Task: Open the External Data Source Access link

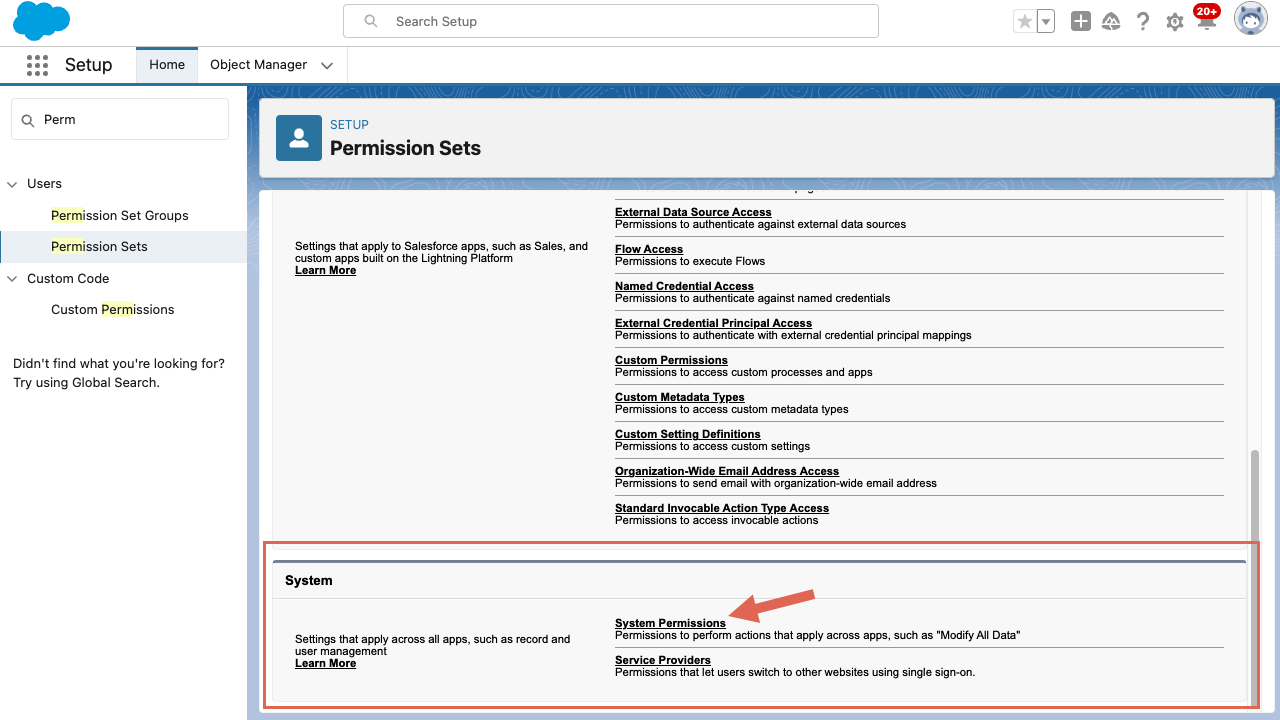Action: [x=693, y=212]
